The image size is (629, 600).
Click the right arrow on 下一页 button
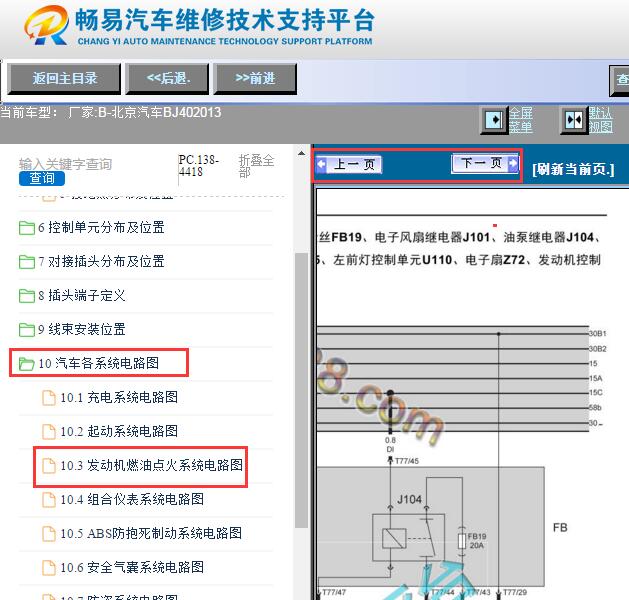[x=513, y=163]
